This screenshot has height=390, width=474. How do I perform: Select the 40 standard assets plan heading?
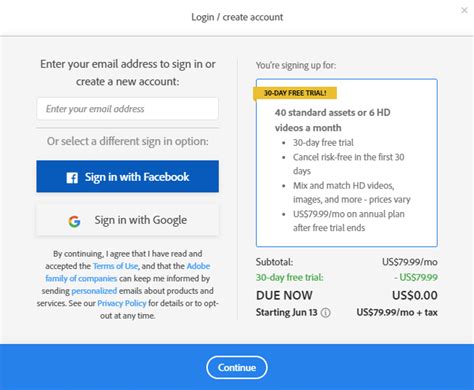(x=332, y=120)
